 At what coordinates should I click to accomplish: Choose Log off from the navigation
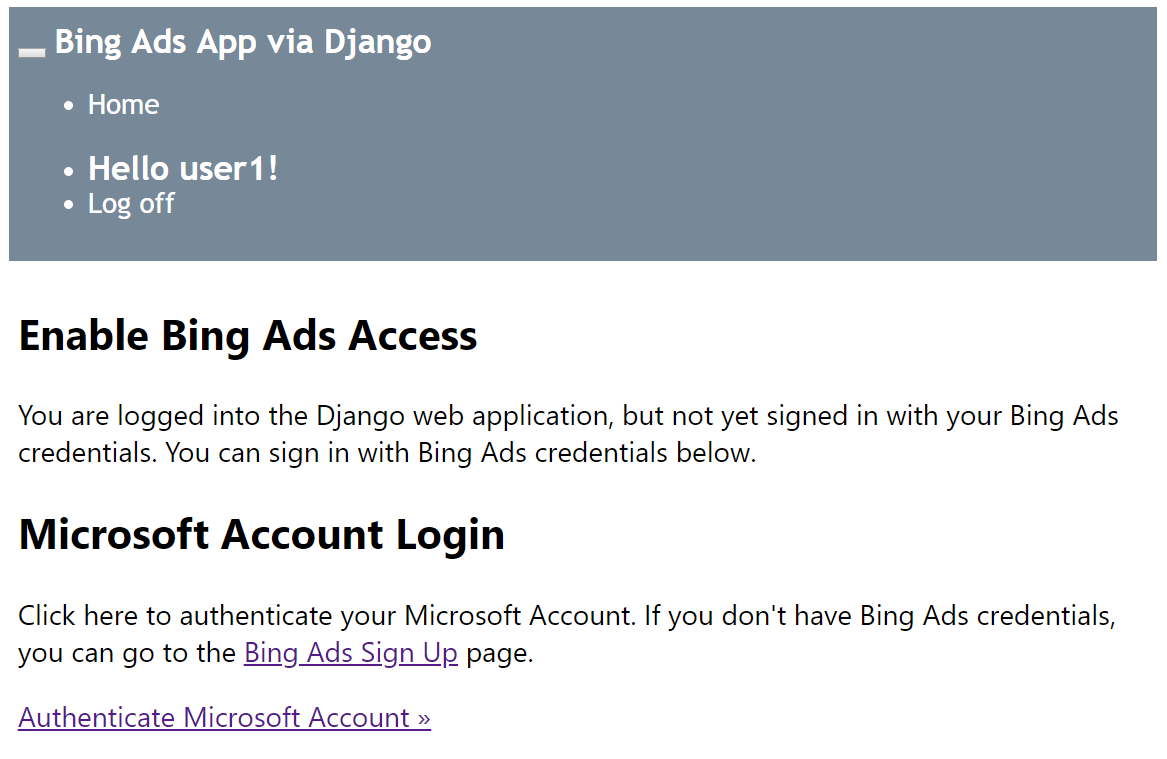coord(131,203)
